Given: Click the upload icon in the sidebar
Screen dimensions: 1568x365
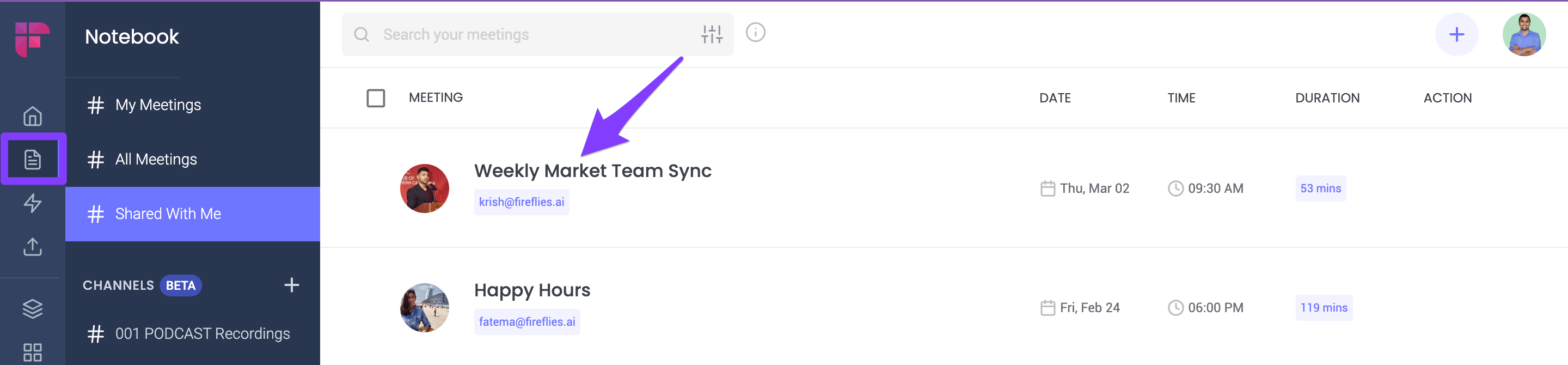Looking at the screenshot, I should [x=32, y=247].
